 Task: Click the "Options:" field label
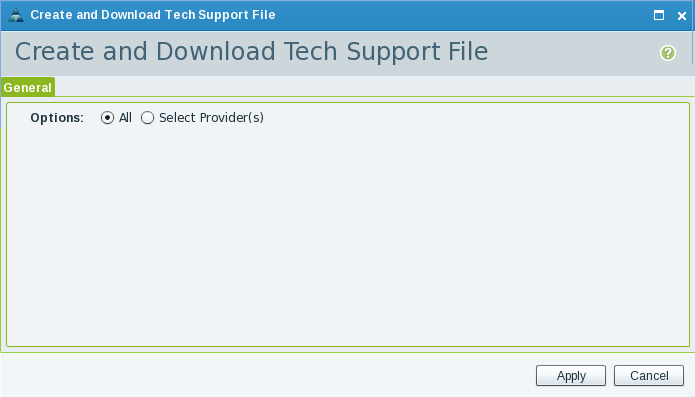57,118
